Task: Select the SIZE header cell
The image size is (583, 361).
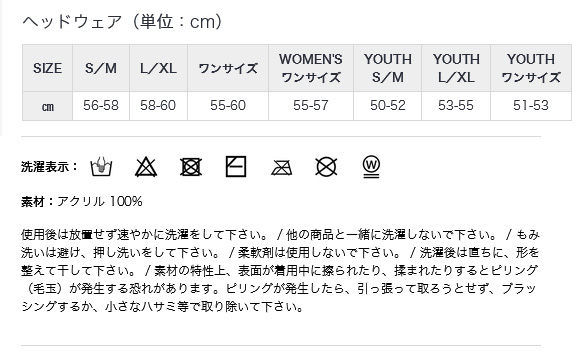Action: coord(48,68)
